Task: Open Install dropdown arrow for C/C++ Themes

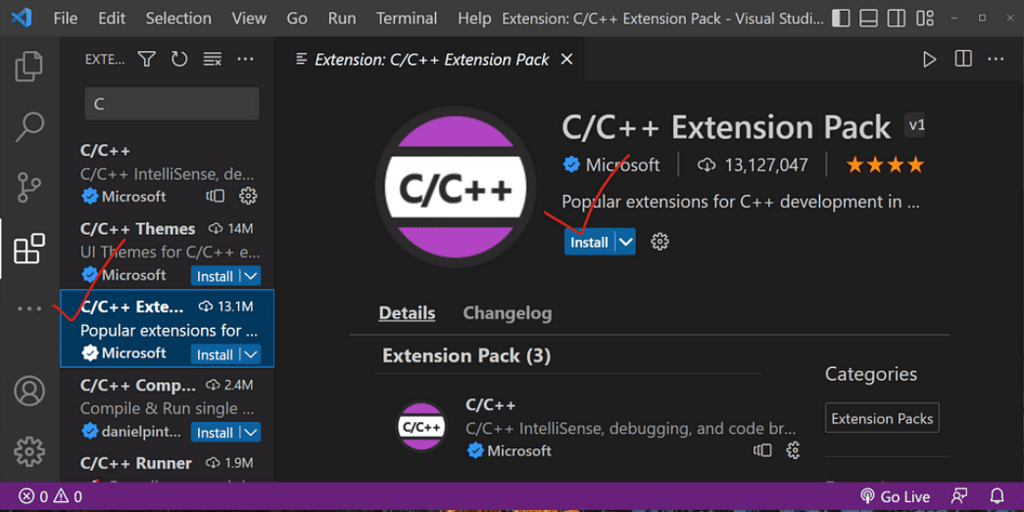Action: pyautogui.click(x=251, y=276)
